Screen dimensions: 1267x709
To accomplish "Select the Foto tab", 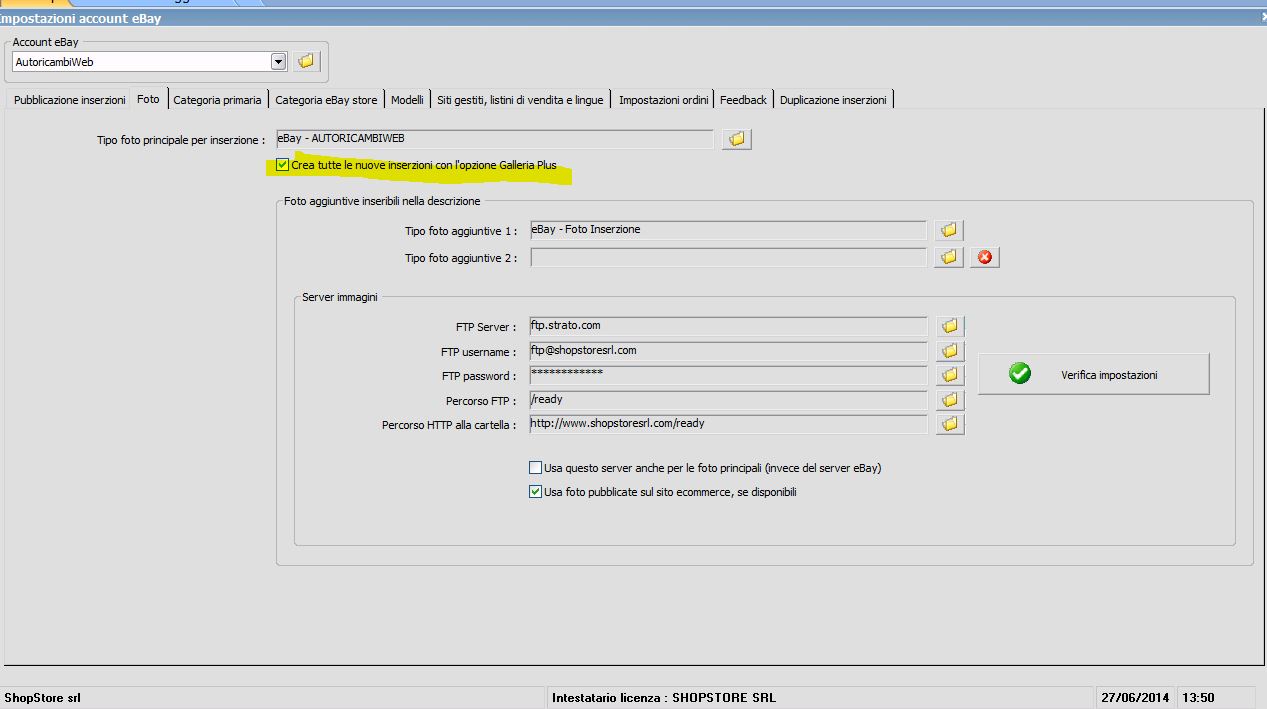I will pyautogui.click(x=148, y=99).
